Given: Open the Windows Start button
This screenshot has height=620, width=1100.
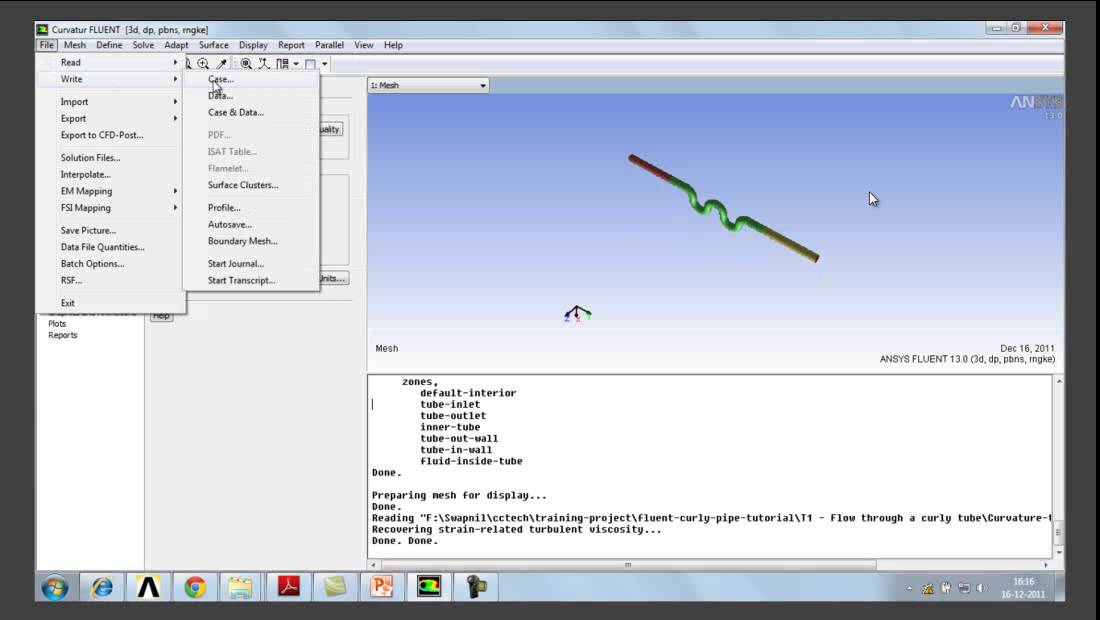Looking at the screenshot, I should (x=55, y=587).
